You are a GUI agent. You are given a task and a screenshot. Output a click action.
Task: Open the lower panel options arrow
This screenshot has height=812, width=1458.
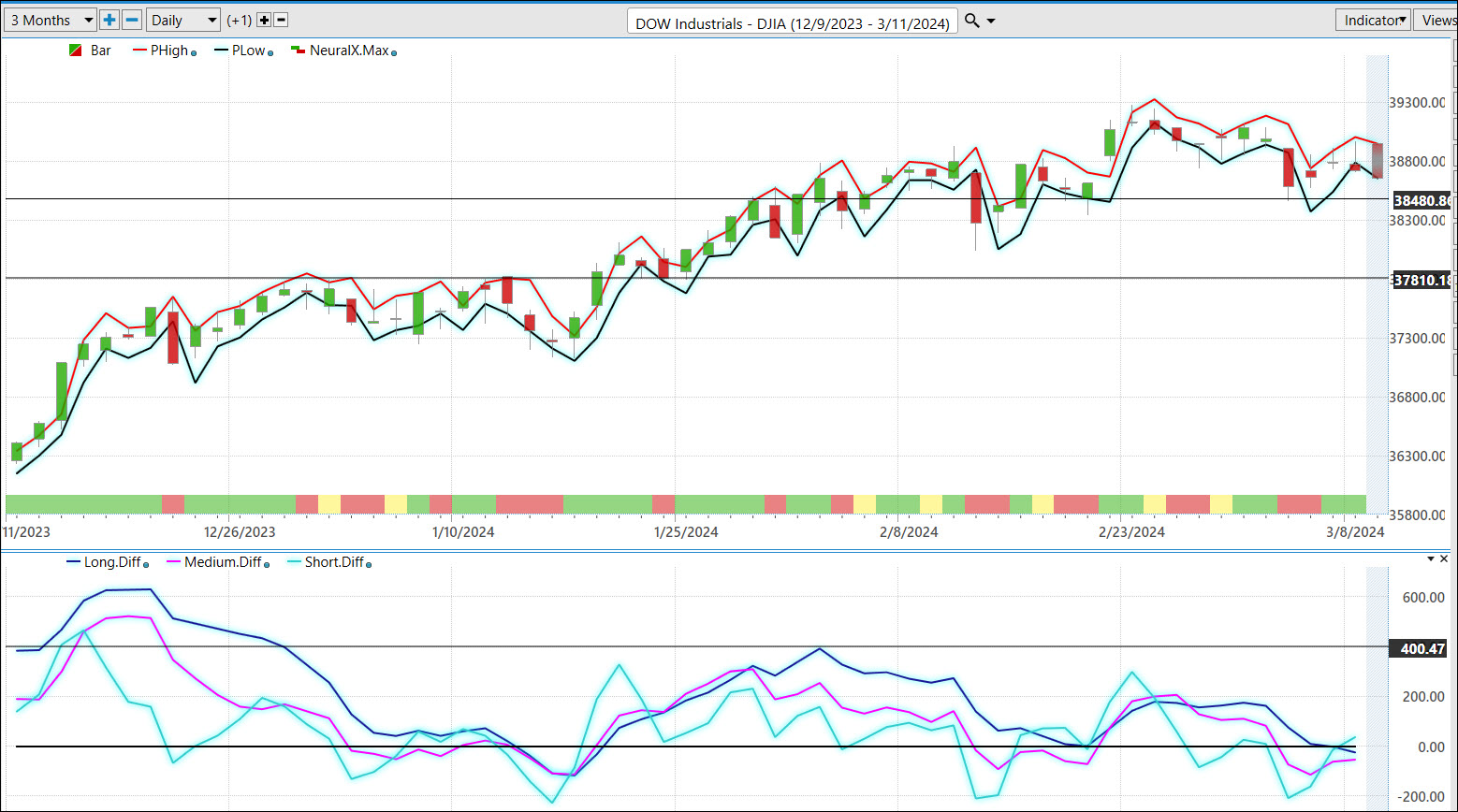pyautogui.click(x=1431, y=558)
